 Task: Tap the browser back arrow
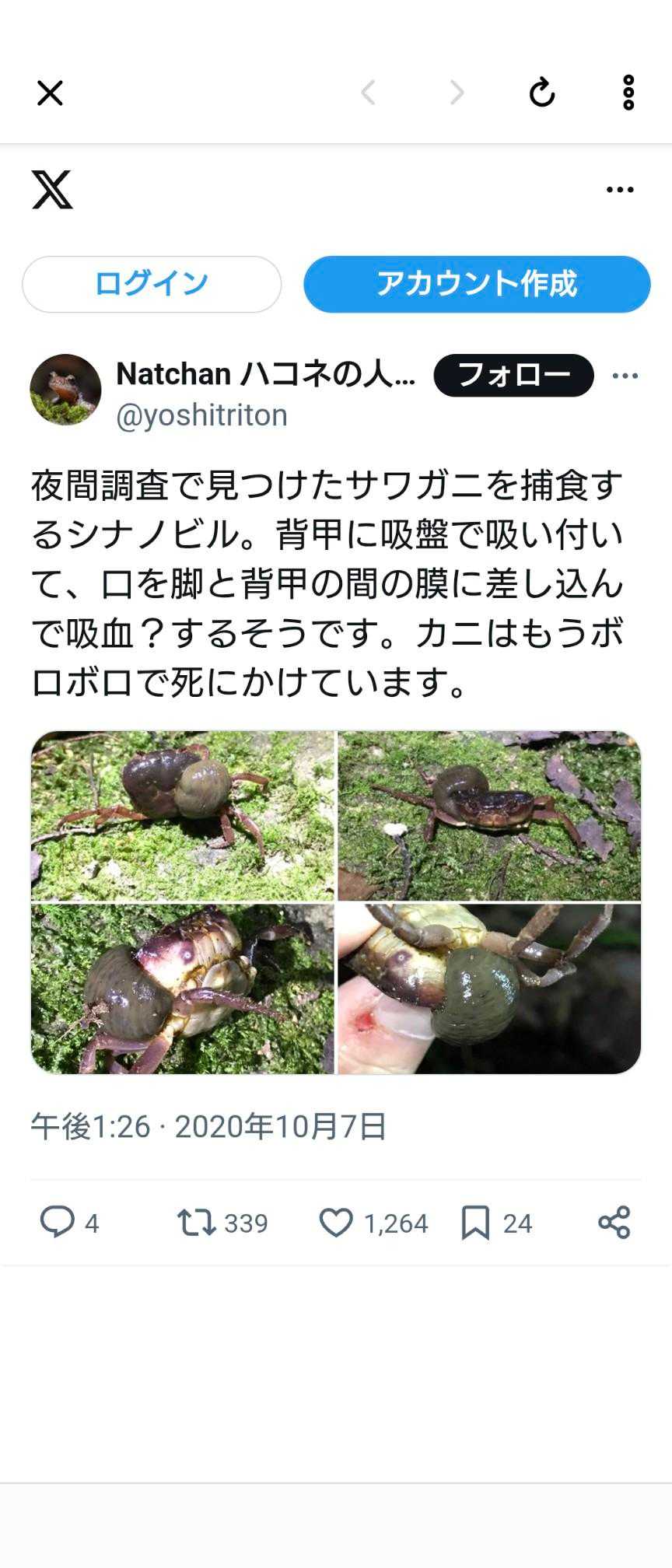click(x=369, y=93)
